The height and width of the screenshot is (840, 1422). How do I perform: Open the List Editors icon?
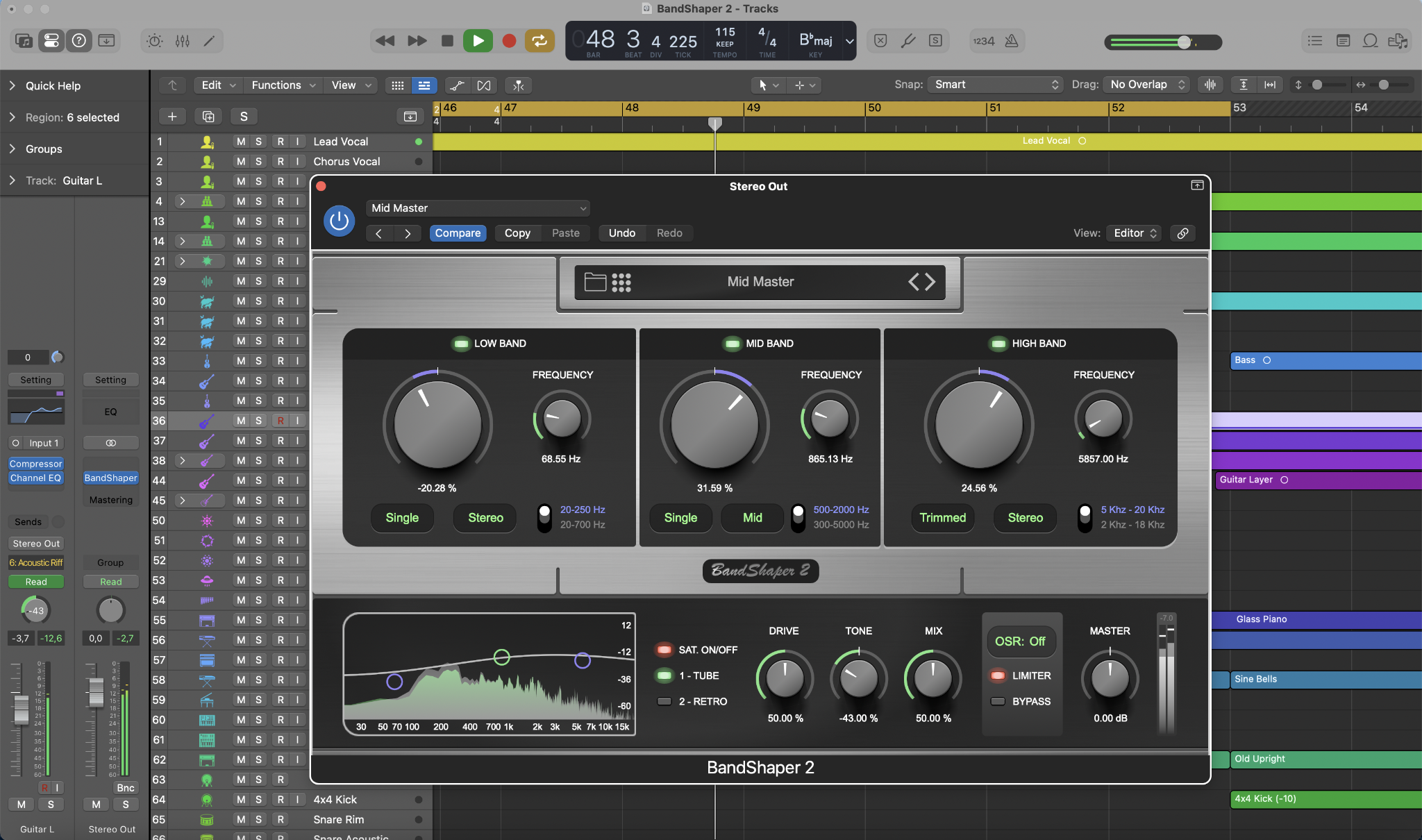[x=1315, y=41]
